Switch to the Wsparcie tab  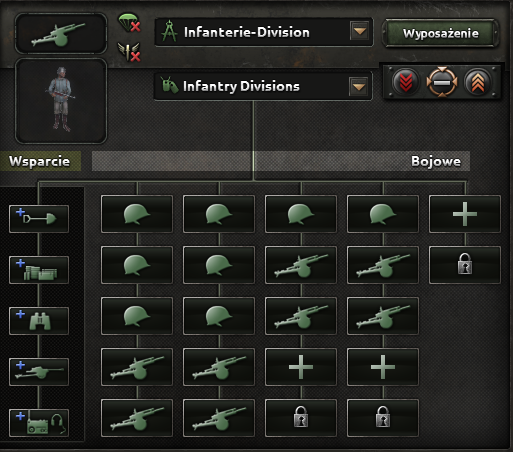coord(40,161)
